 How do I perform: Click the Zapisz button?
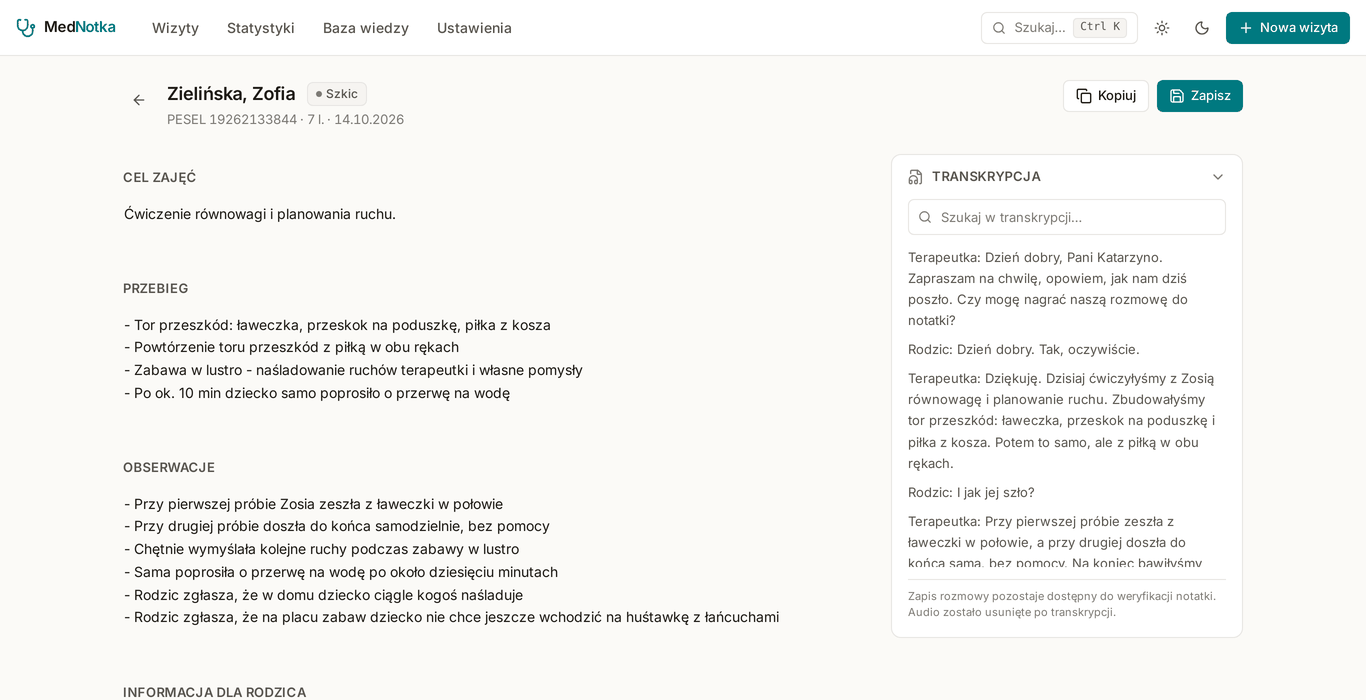(1200, 96)
